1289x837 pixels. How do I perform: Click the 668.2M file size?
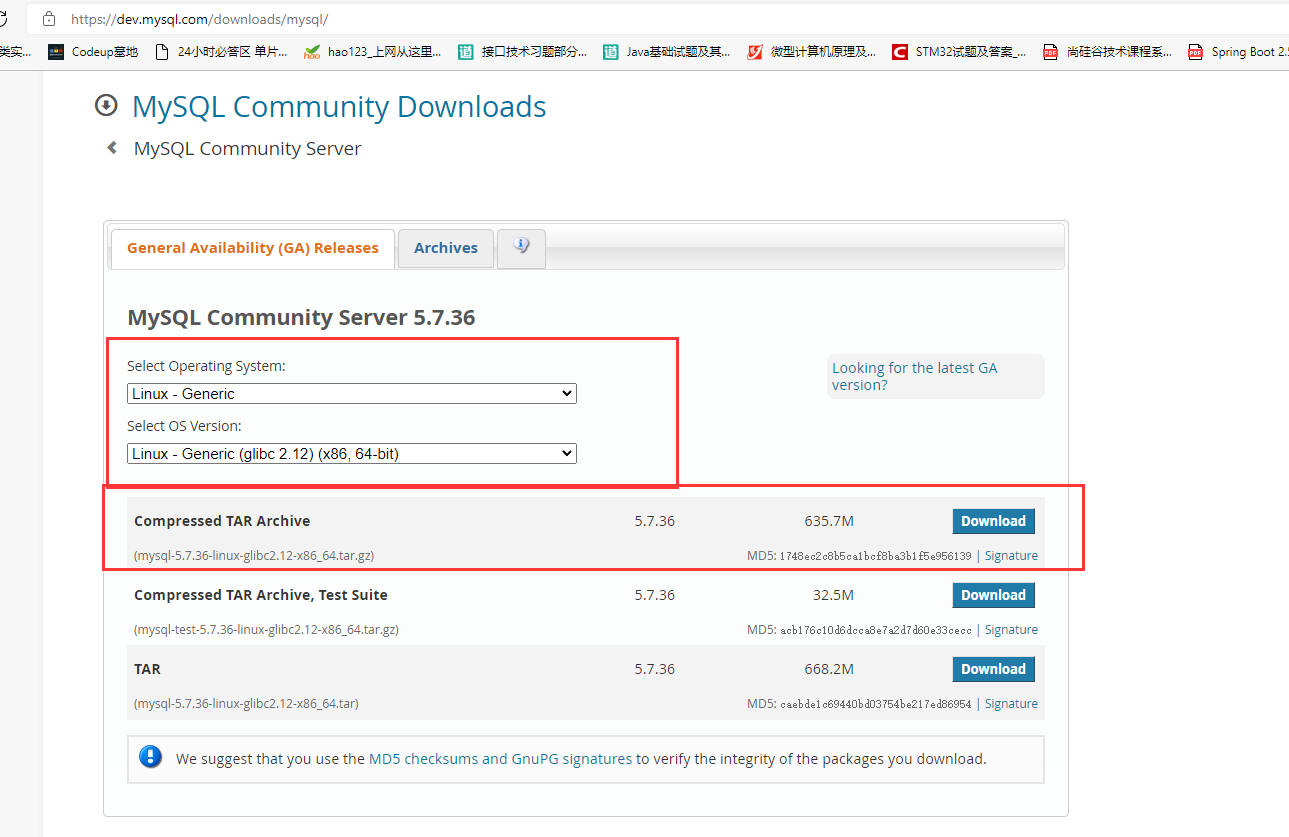point(829,669)
